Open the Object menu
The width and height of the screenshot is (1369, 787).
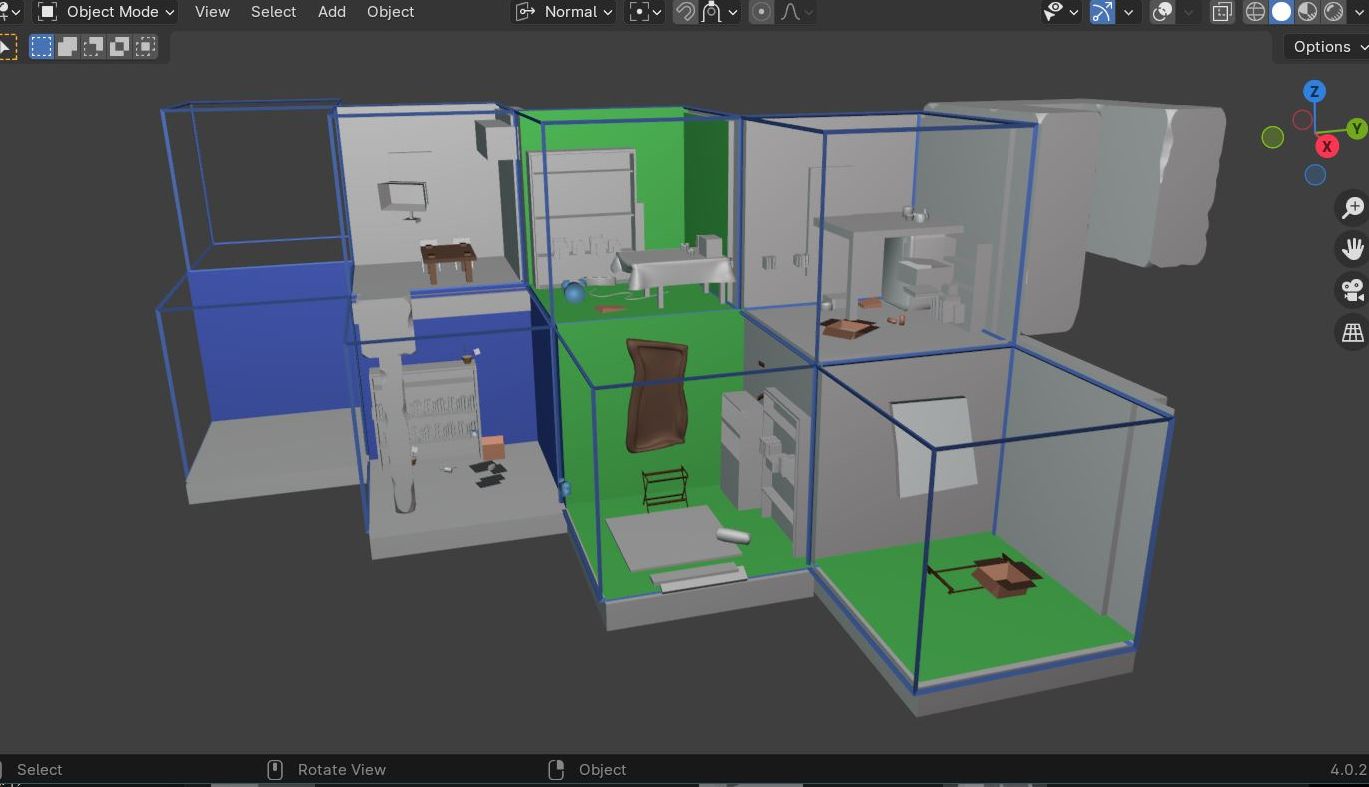[390, 12]
